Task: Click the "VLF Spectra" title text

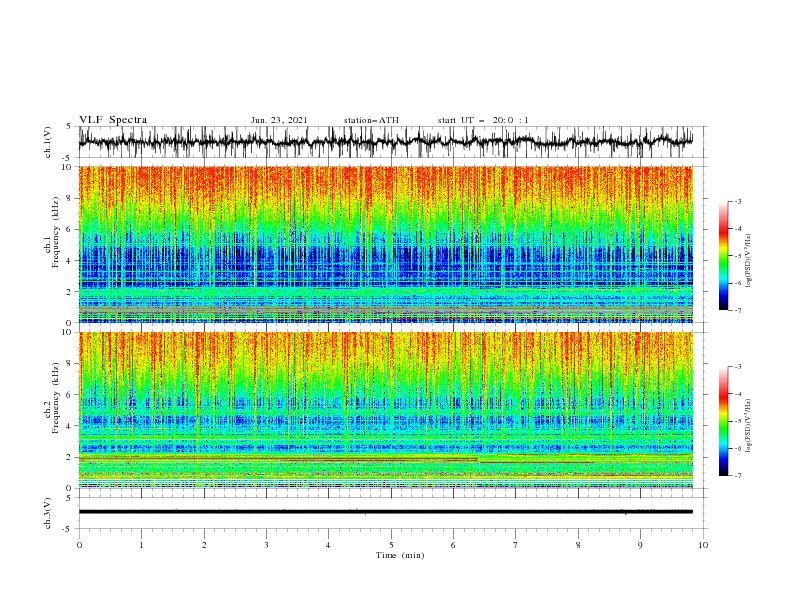Action: [113, 120]
